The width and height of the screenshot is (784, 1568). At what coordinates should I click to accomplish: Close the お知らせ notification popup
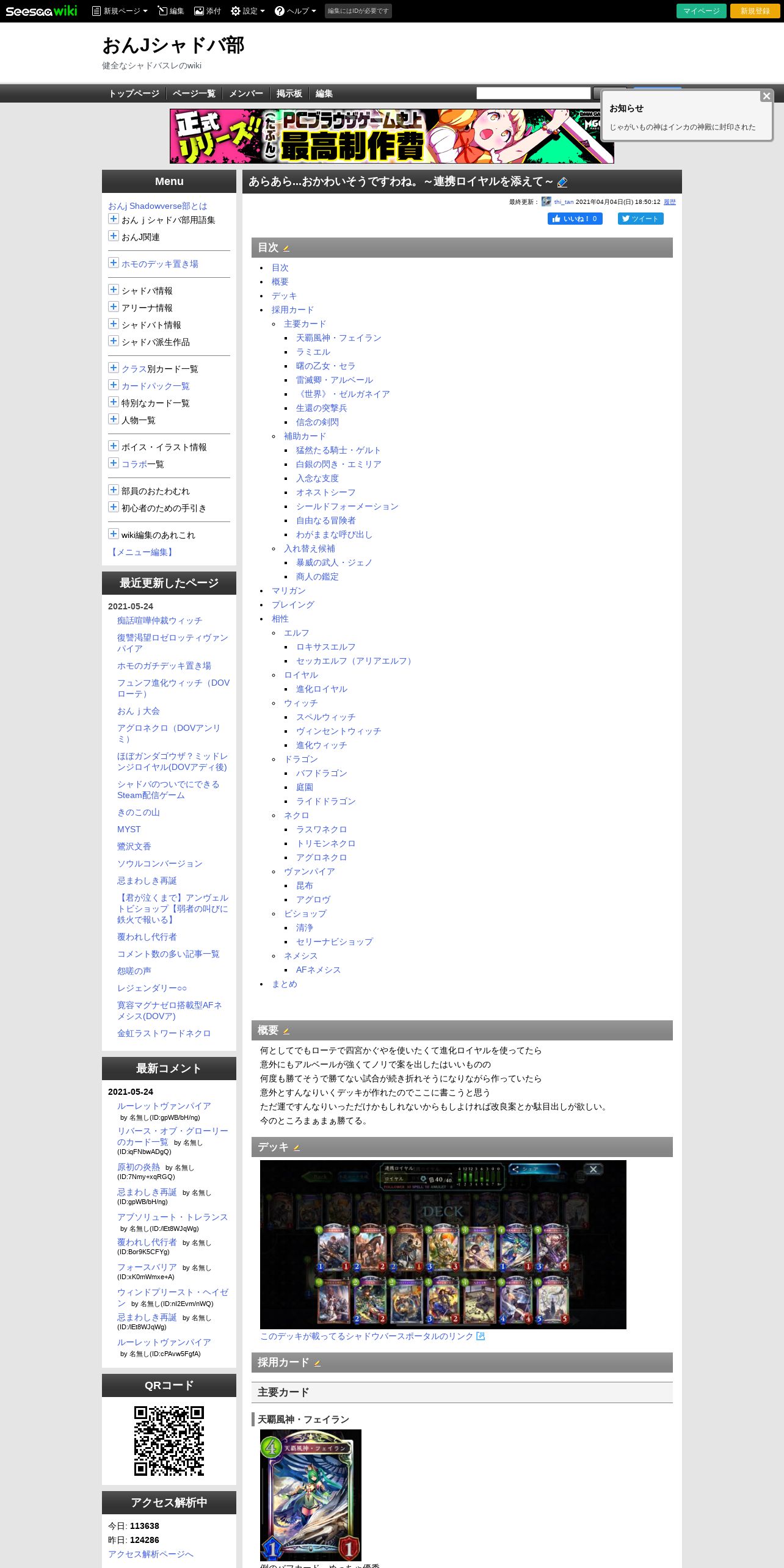766,96
